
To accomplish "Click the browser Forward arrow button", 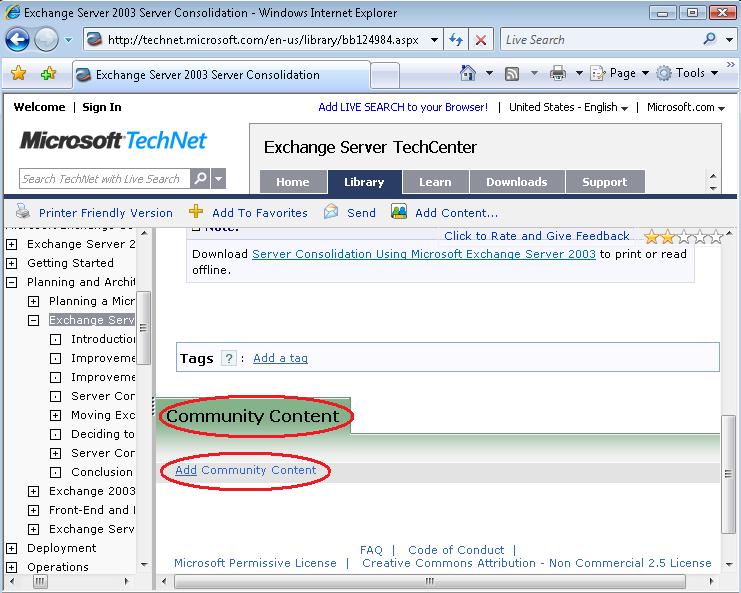I will point(46,40).
